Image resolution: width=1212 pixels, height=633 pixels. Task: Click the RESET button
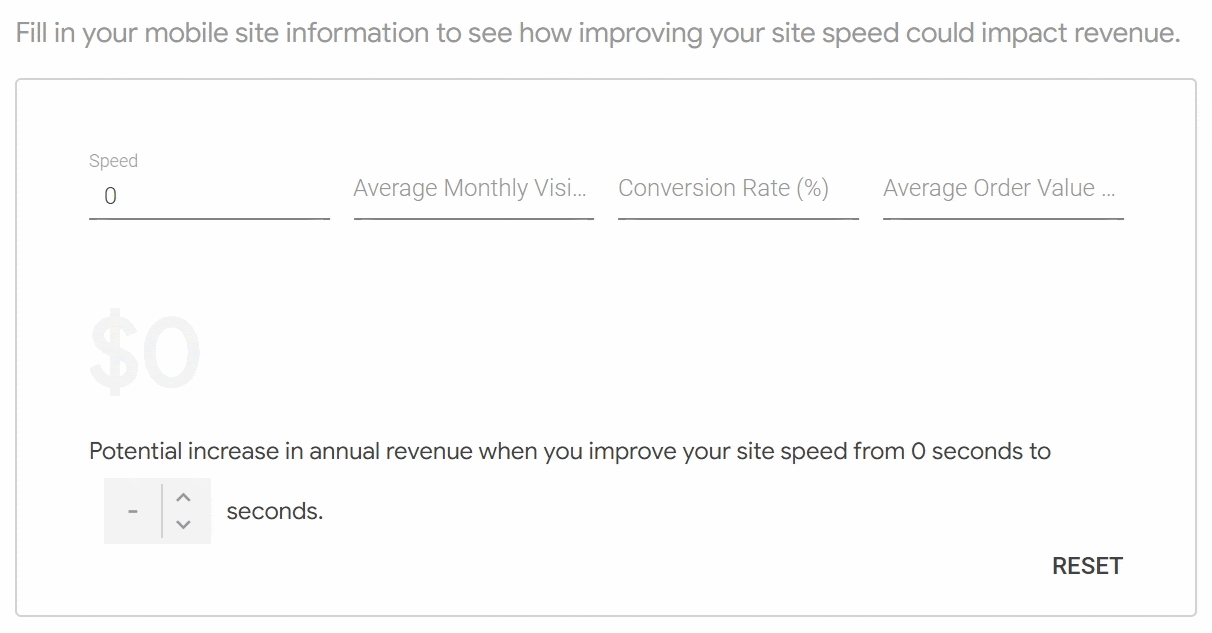pyautogui.click(x=1087, y=566)
